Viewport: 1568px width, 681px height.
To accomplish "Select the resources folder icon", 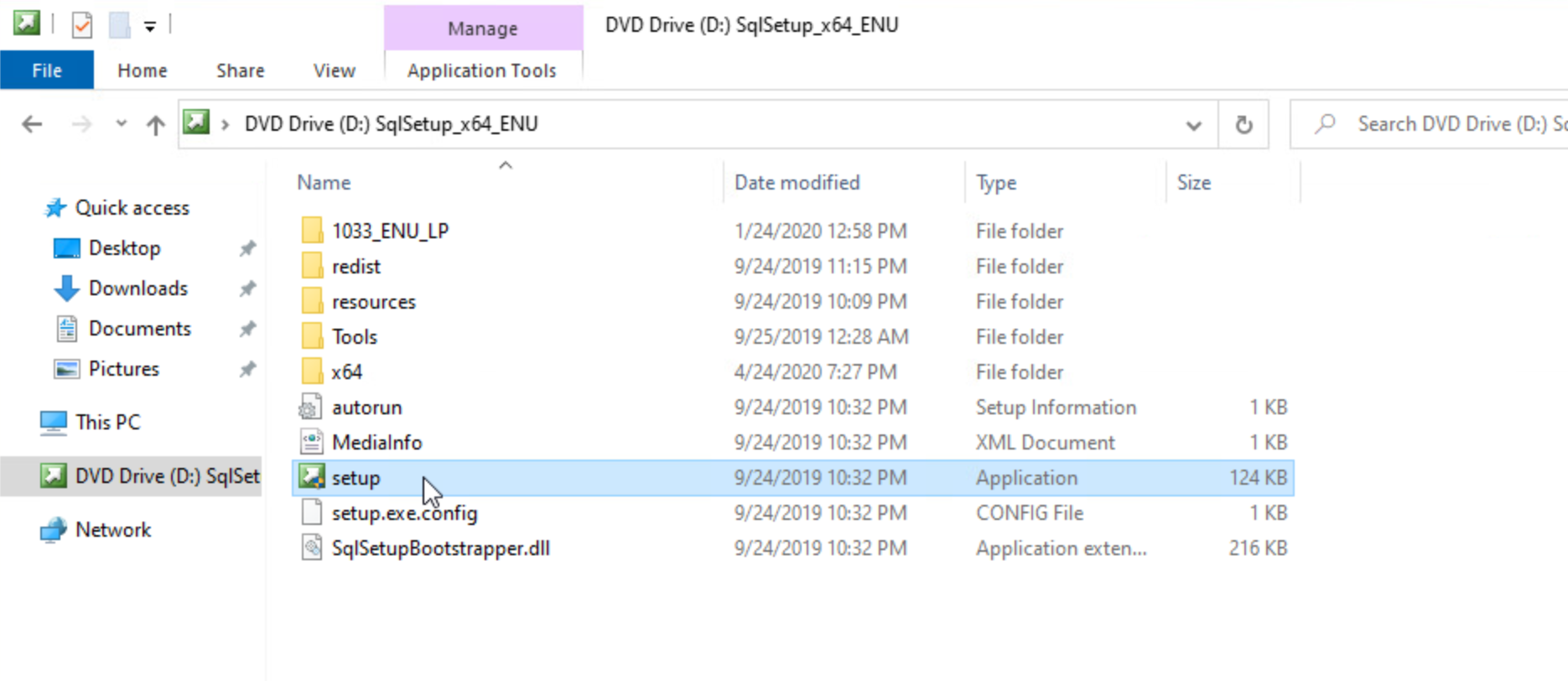I will (x=312, y=300).
